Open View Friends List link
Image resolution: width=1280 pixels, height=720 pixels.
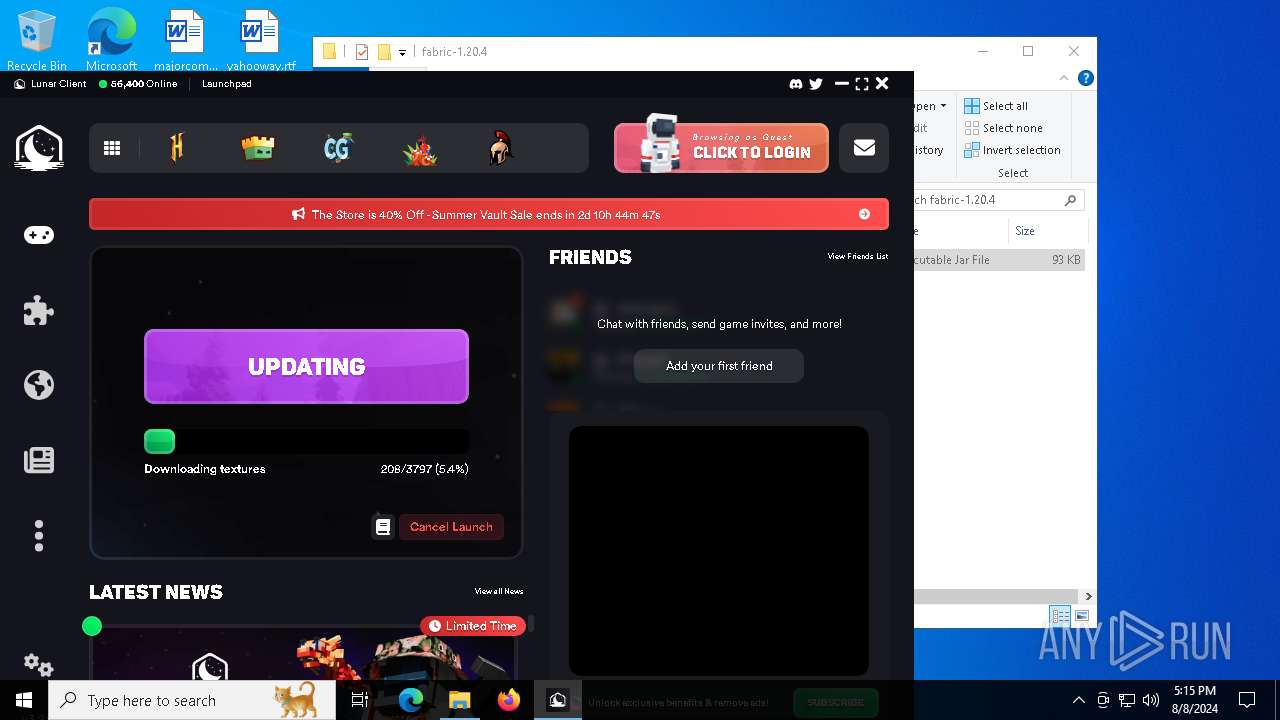[858, 257]
